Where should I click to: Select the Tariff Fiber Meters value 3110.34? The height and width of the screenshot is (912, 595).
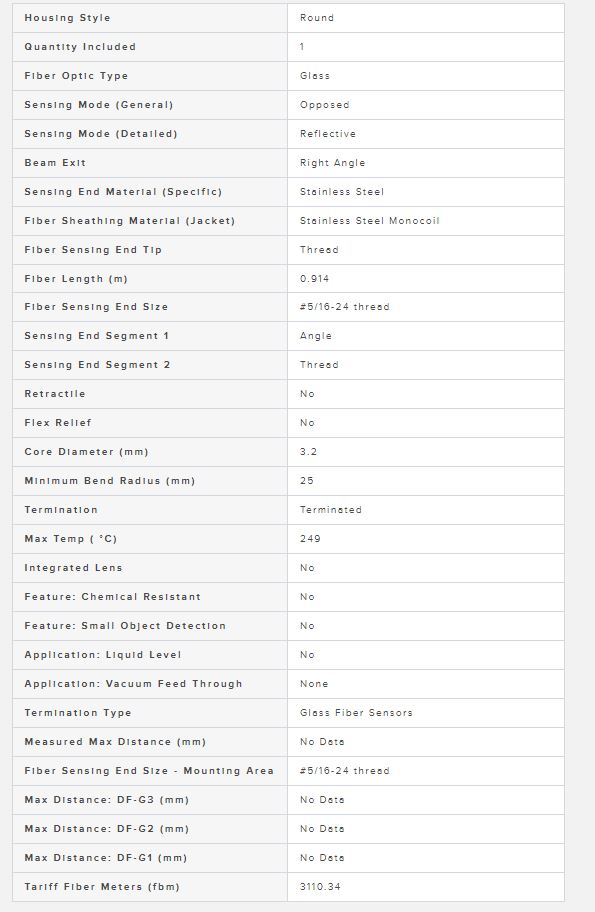[x=320, y=887]
